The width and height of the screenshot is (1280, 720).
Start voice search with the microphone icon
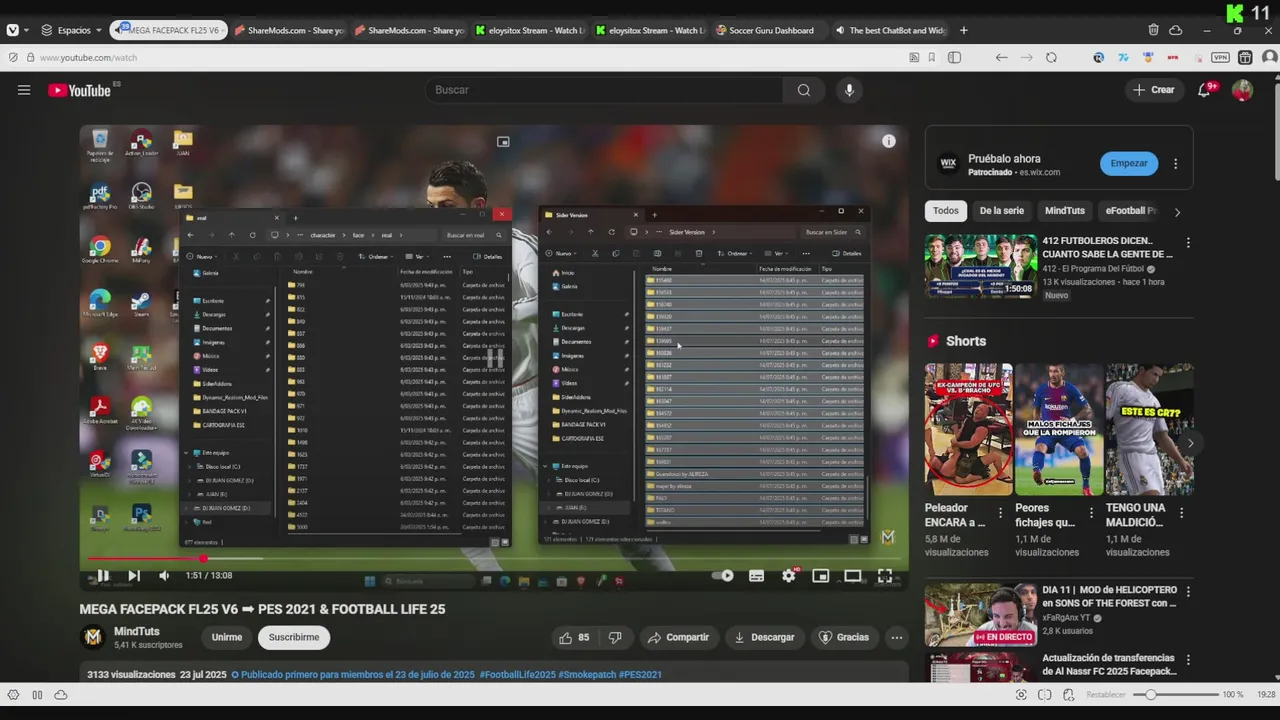[849, 90]
